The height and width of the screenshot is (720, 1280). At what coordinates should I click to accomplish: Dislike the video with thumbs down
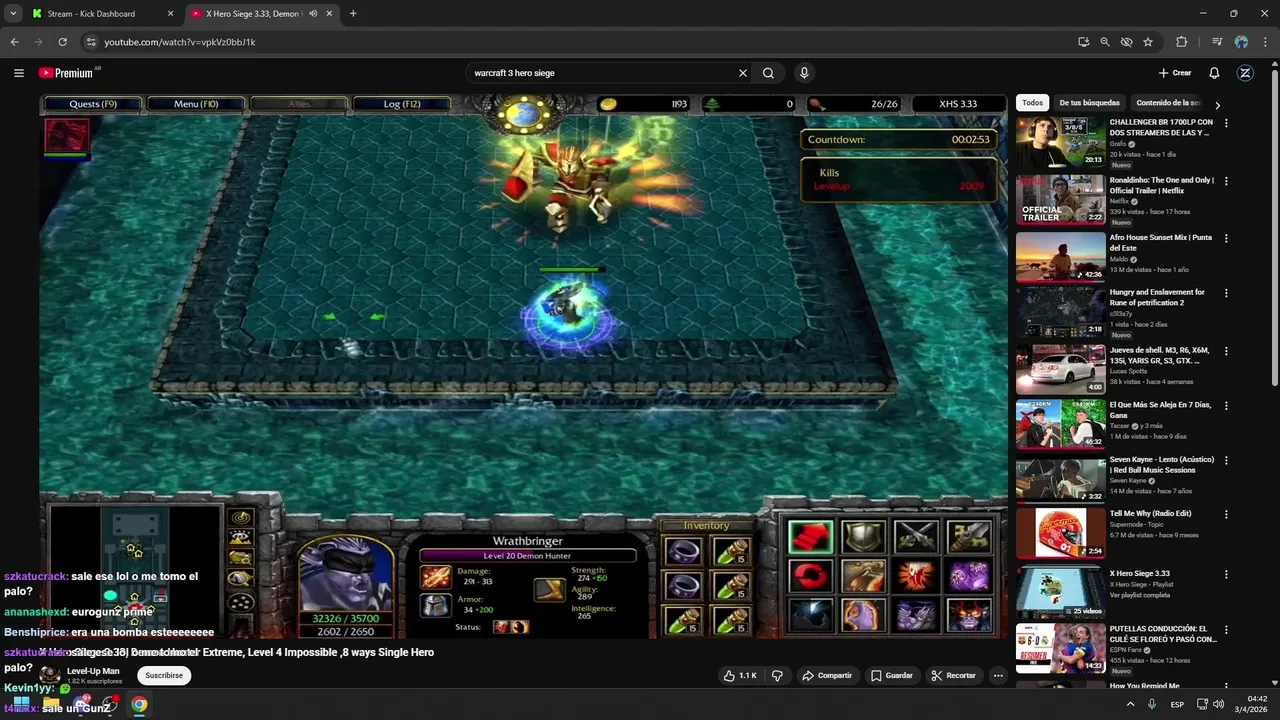coord(777,676)
